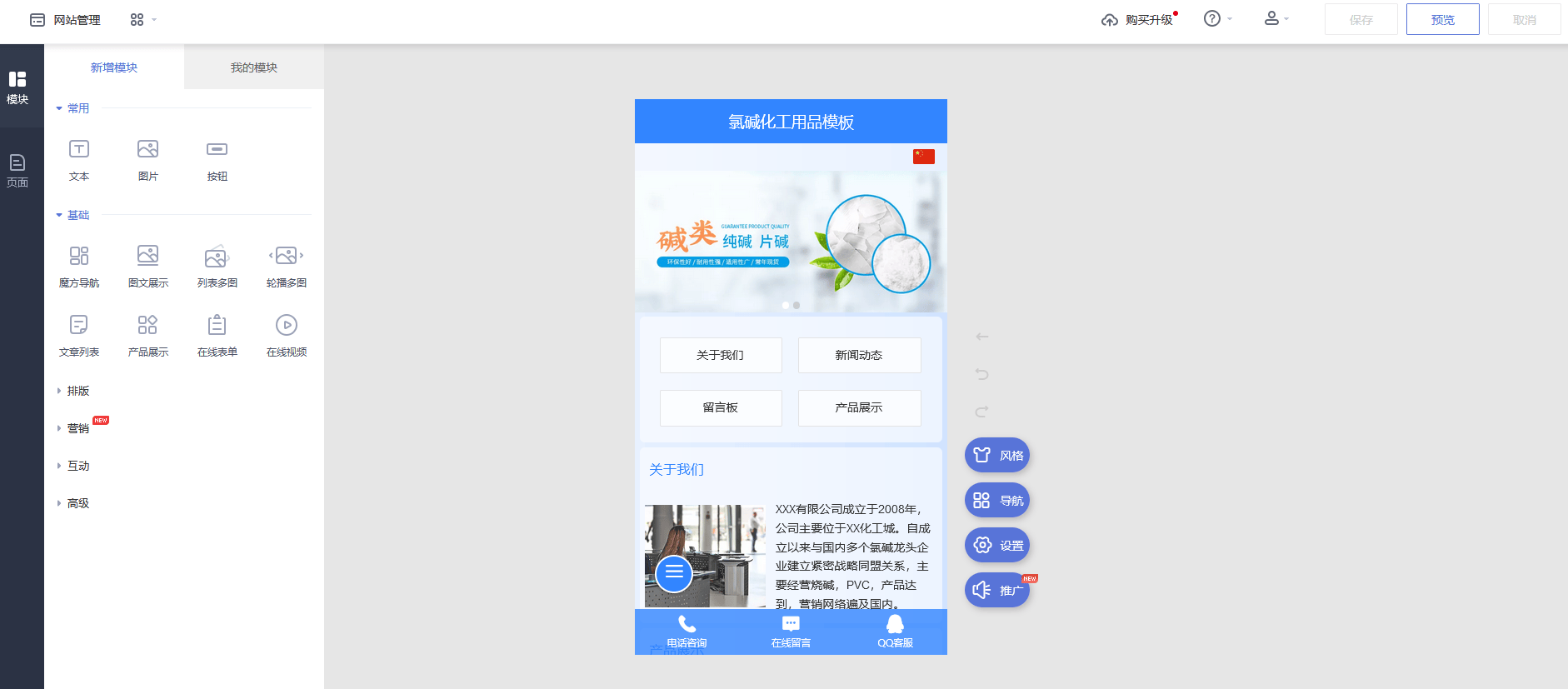Open the 导航 navigation settings
Screen dimensions: 1568x689
pos(997,500)
